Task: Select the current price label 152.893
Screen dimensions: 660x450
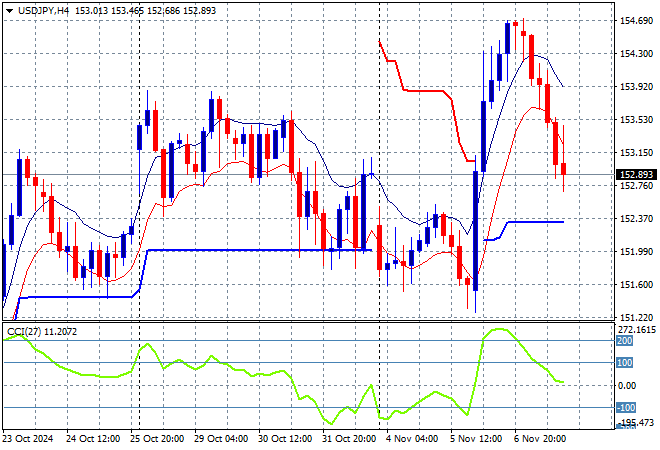Action: coord(636,174)
